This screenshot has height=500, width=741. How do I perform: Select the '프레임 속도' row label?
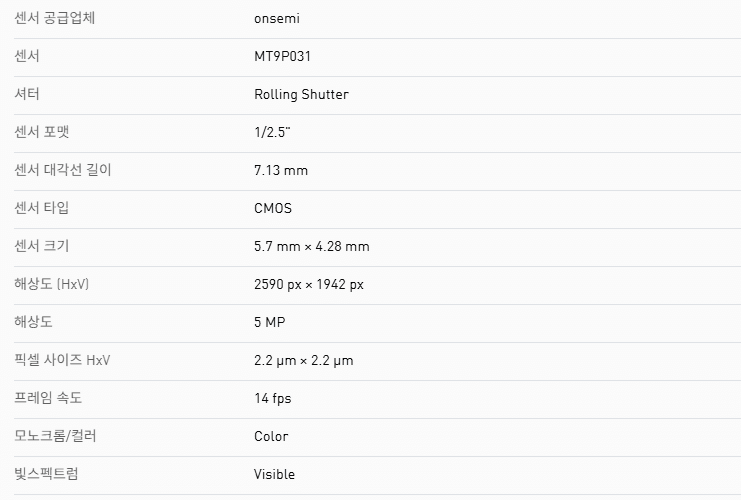[48, 398]
